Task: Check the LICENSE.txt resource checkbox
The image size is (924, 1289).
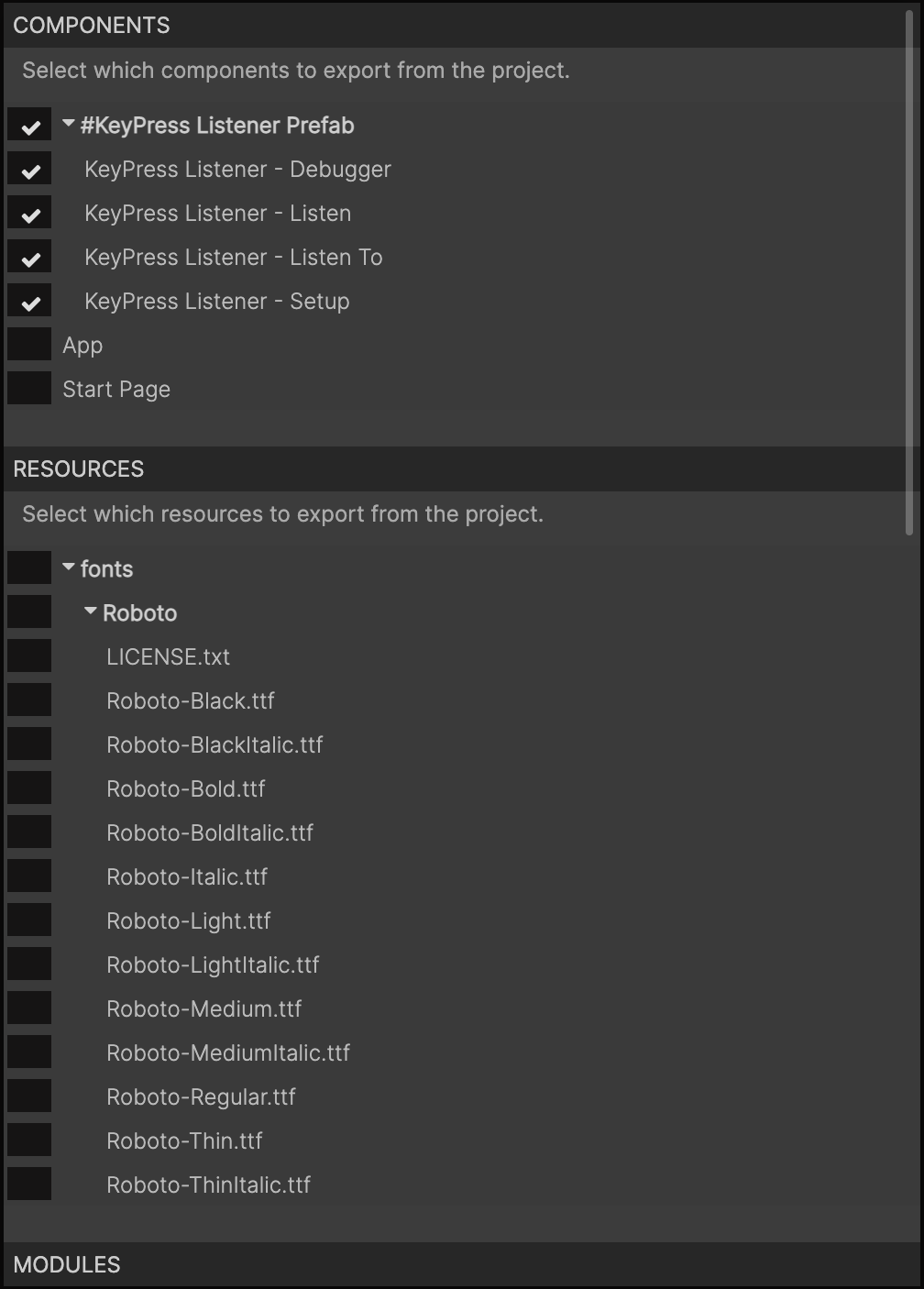Action: point(29,656)
